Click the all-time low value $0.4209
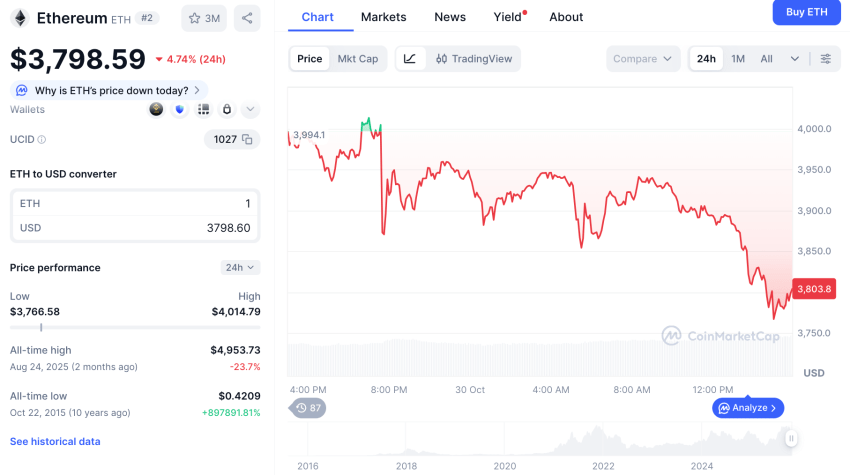 (x=239, y=396)
